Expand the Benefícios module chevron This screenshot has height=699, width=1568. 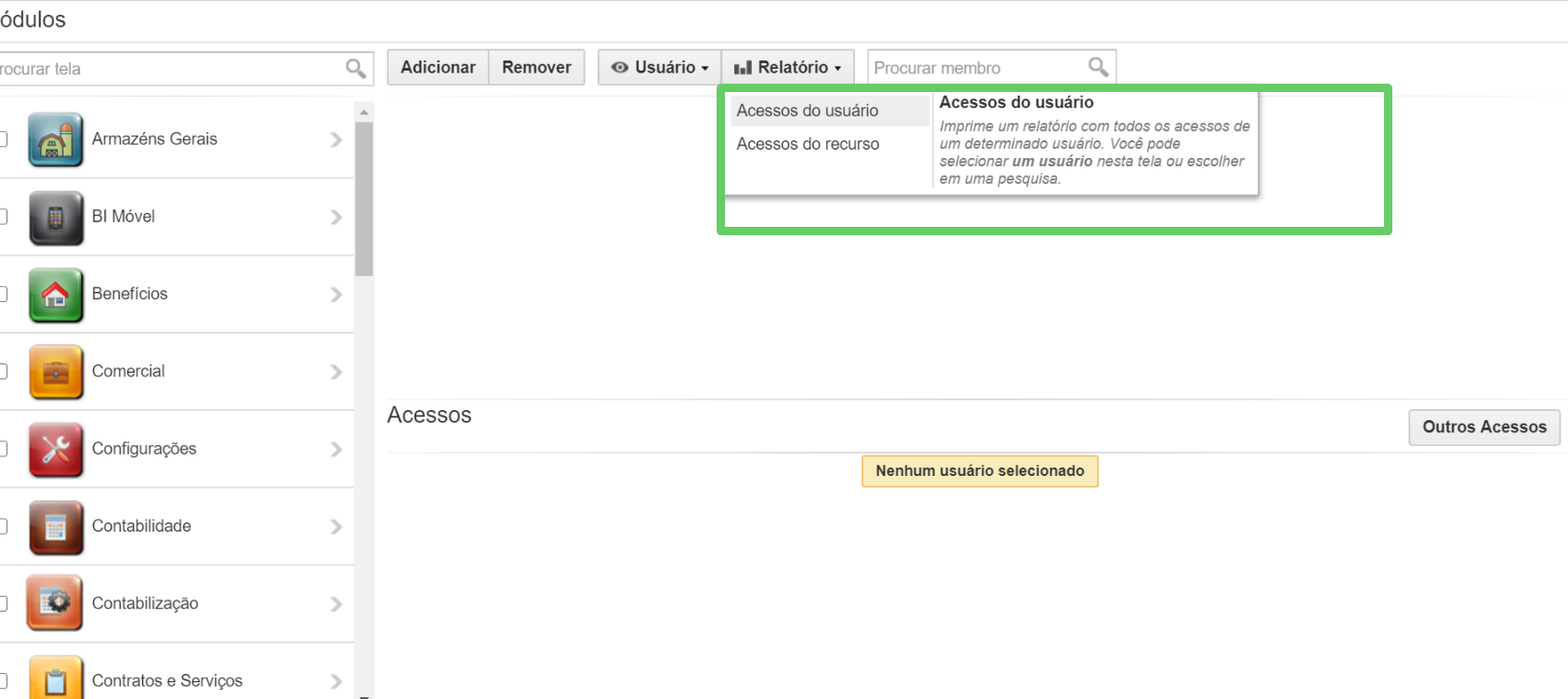(336, 295)
